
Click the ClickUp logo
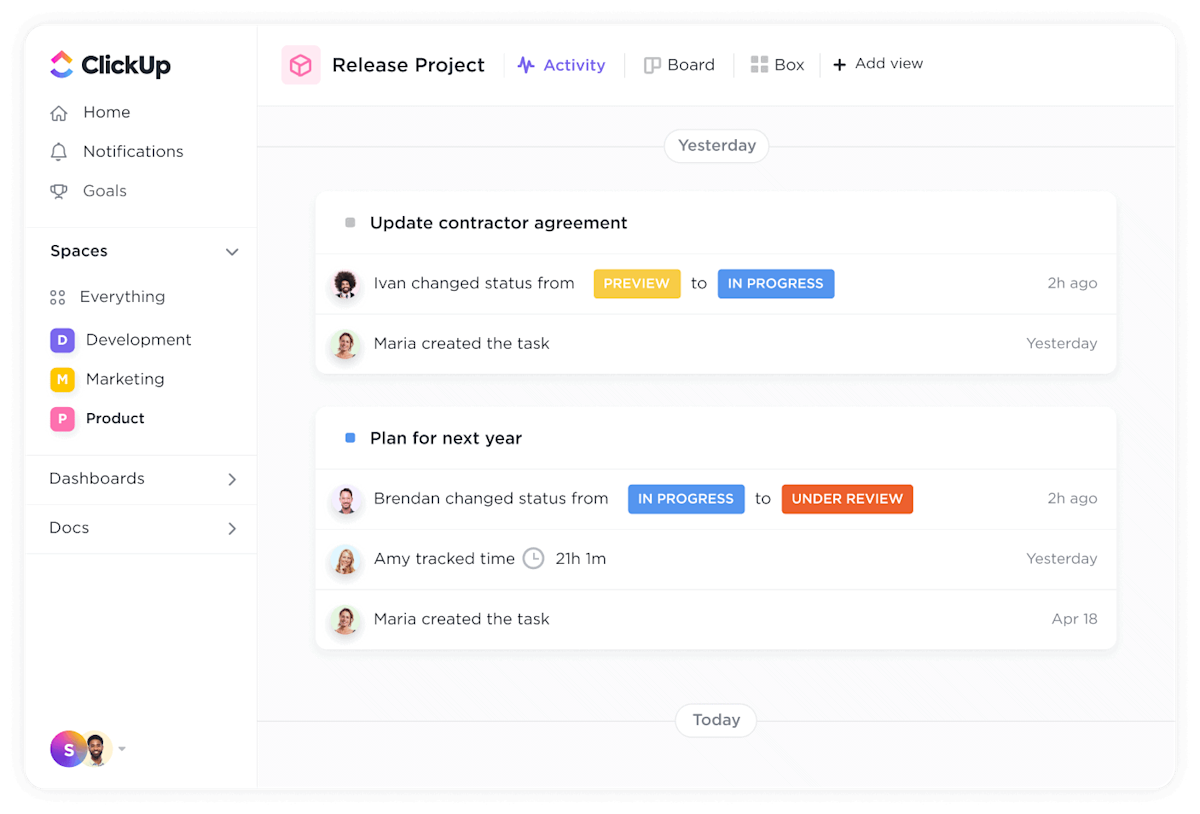(110, 64)
